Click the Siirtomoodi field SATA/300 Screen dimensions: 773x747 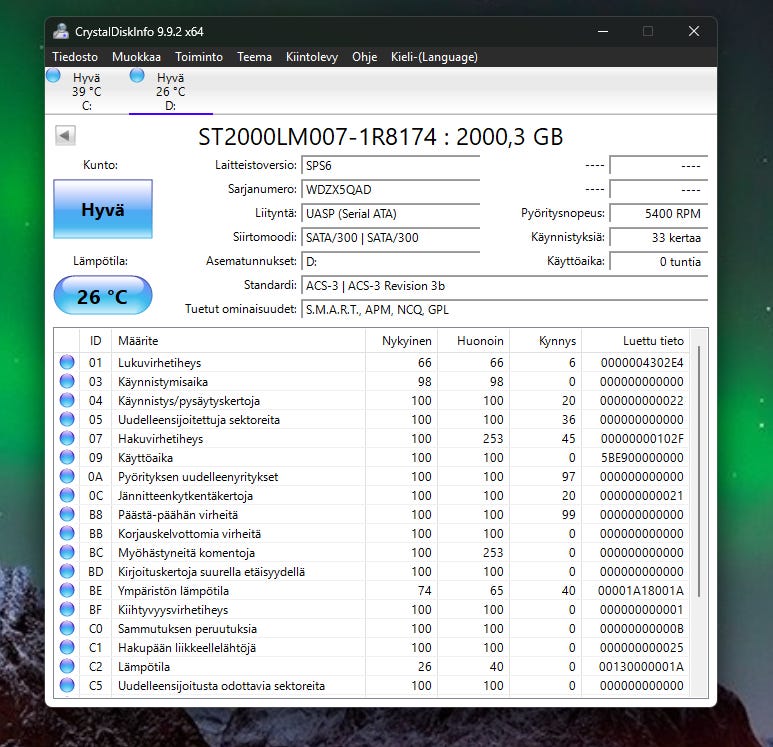coord(390,237)
